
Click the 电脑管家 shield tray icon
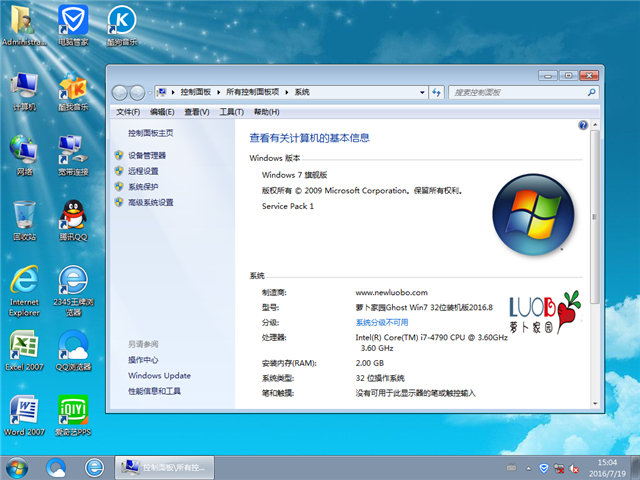544,468
